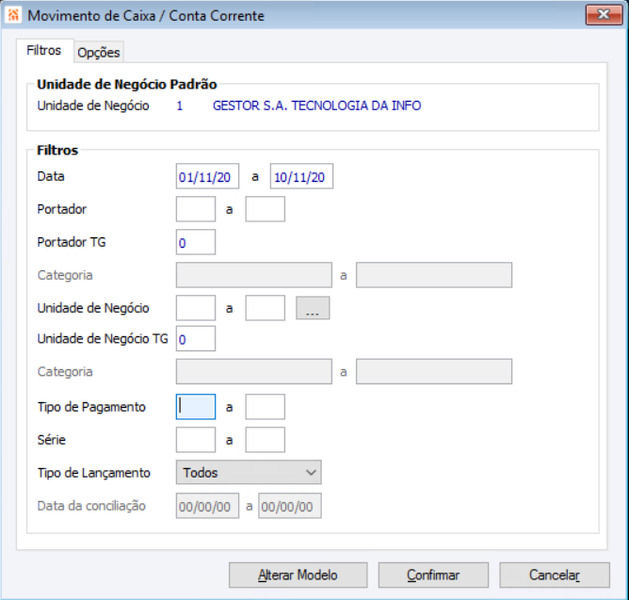Focus the second Portador range field
The width and height of the screenshot is (629, 600).
pyautogui.click(x=265, y=209)
